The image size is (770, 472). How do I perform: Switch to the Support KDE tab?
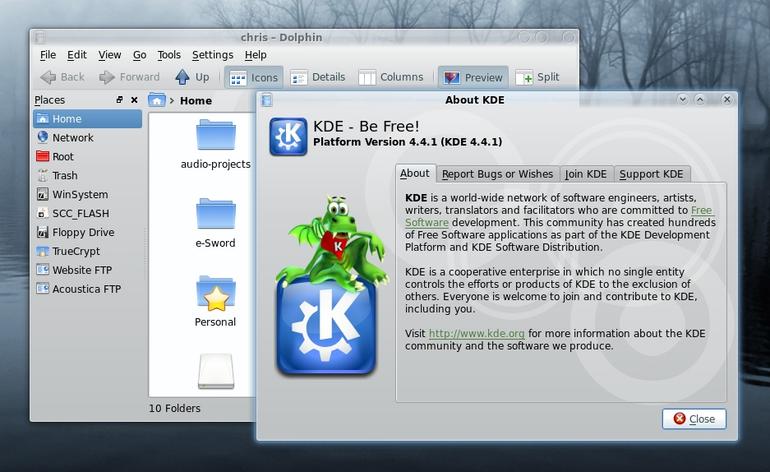[651, 174]
